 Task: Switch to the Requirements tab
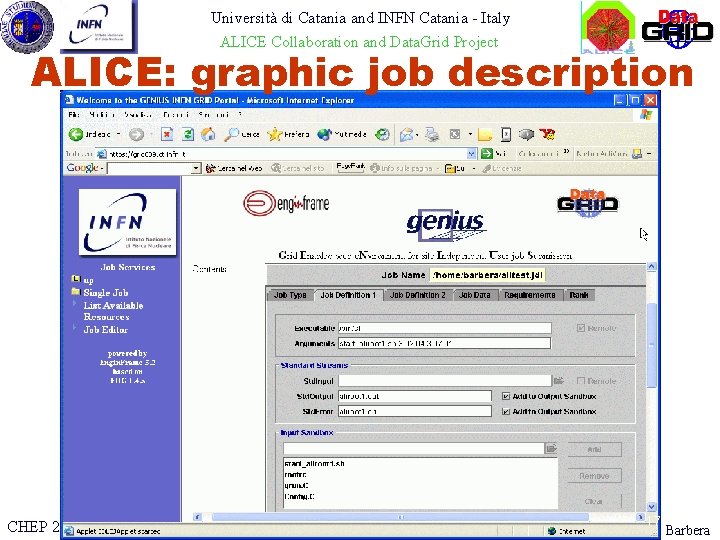529,295
